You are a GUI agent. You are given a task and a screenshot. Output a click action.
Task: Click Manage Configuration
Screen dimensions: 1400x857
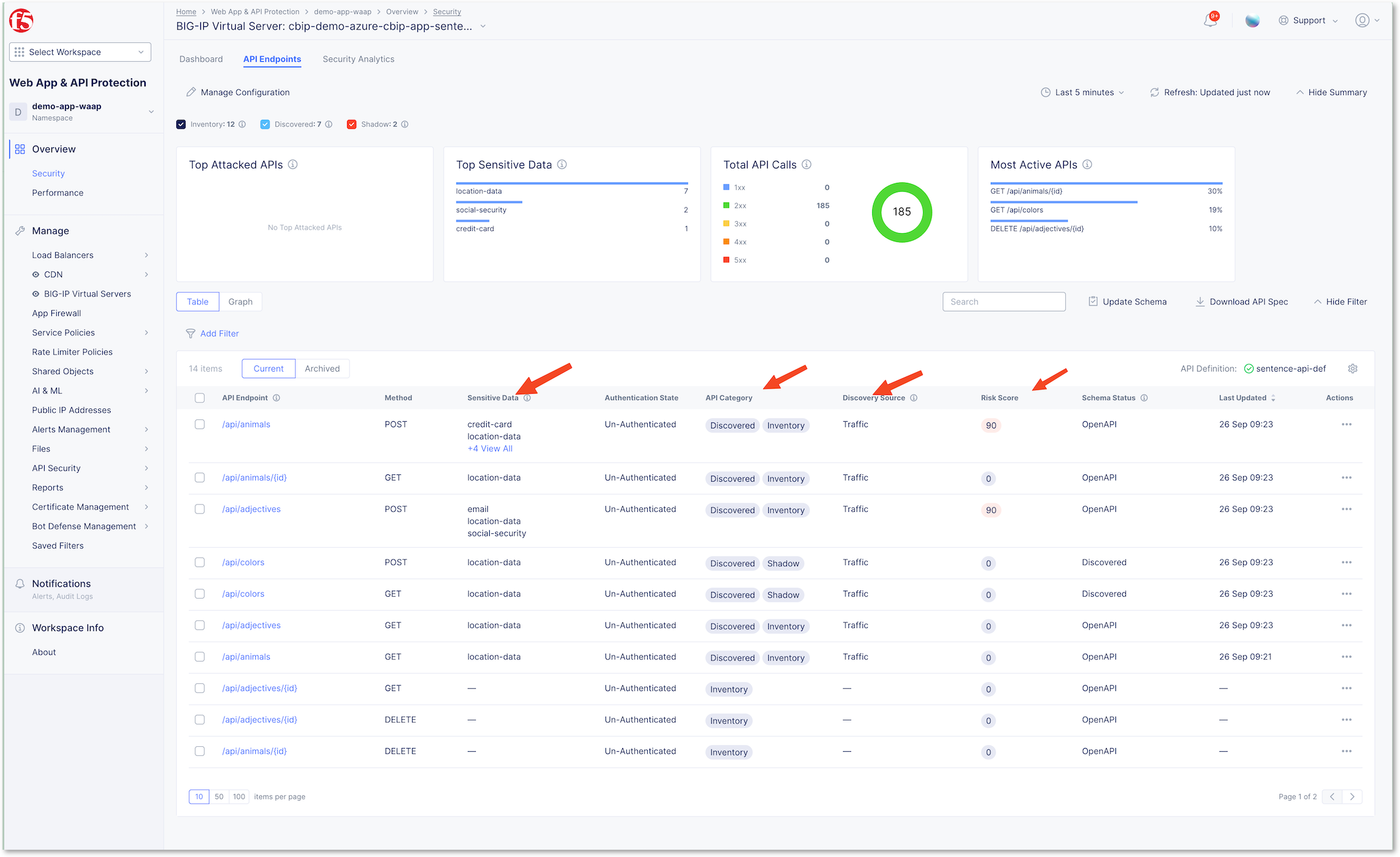point(238,92)
